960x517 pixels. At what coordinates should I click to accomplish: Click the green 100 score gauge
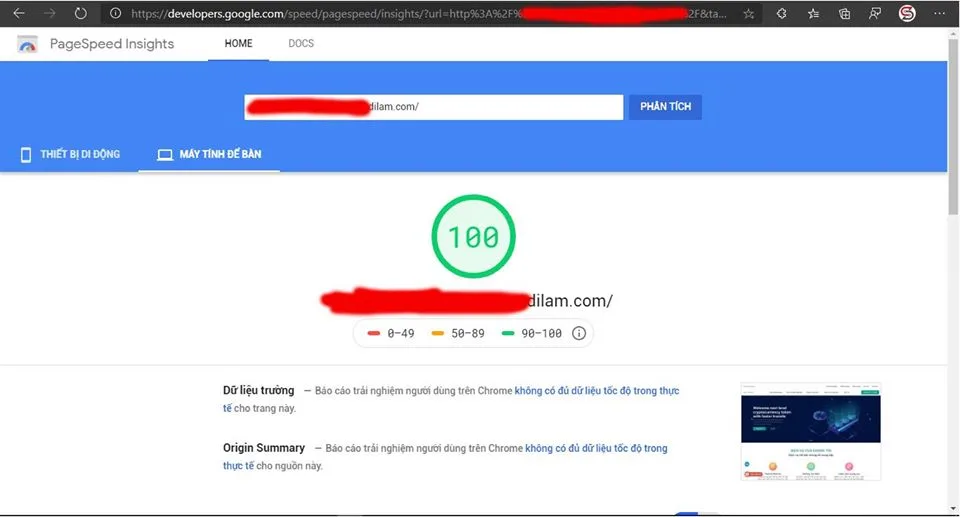[473, 236]
